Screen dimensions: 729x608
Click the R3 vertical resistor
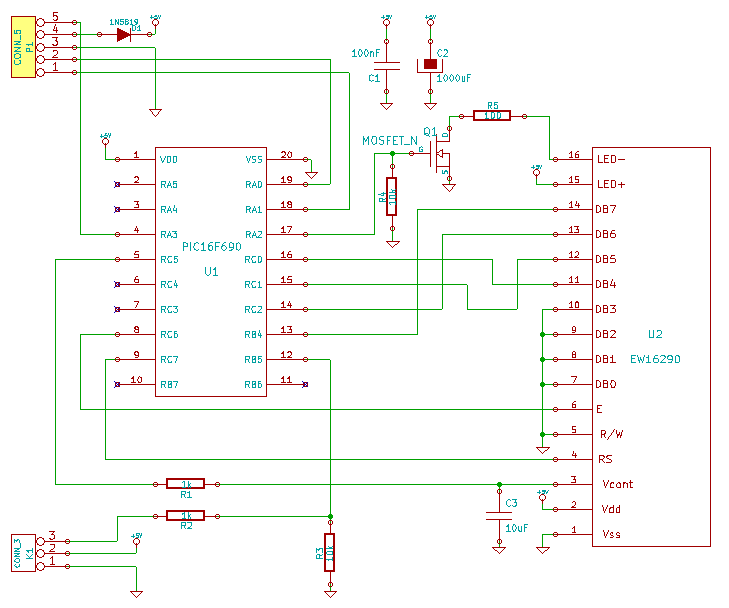click(330, 552)
